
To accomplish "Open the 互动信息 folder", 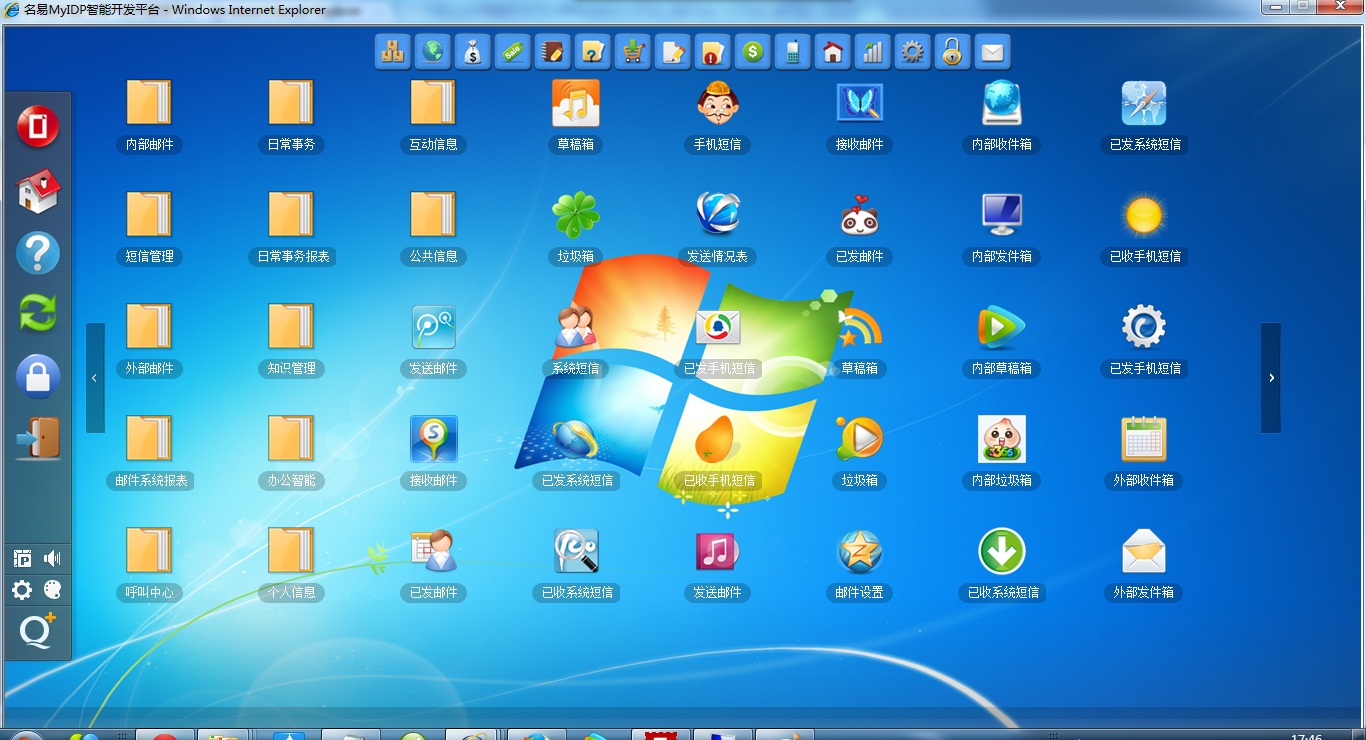I will (433, 102).
